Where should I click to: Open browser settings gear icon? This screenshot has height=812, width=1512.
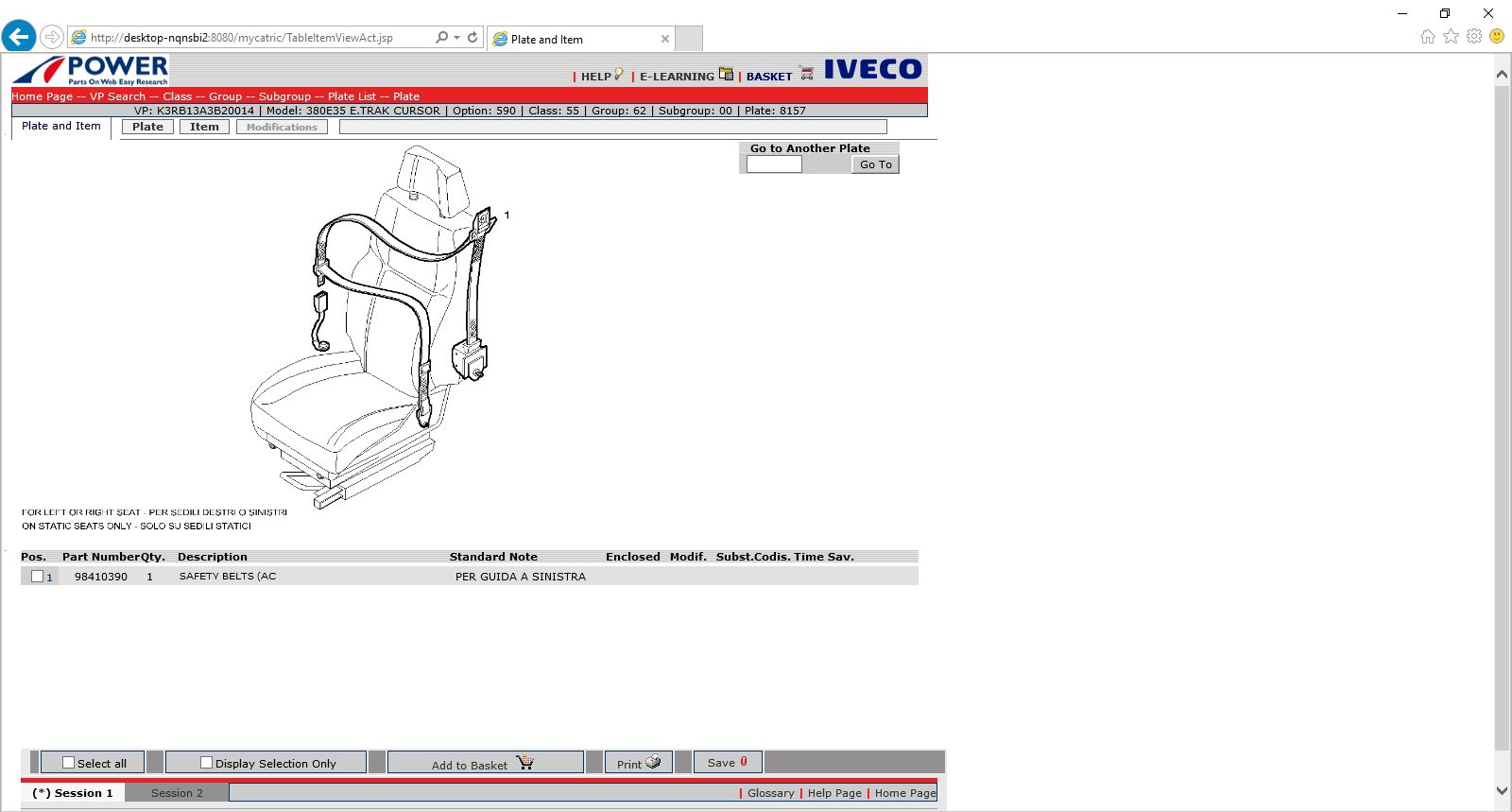[x=1474, y=36]
